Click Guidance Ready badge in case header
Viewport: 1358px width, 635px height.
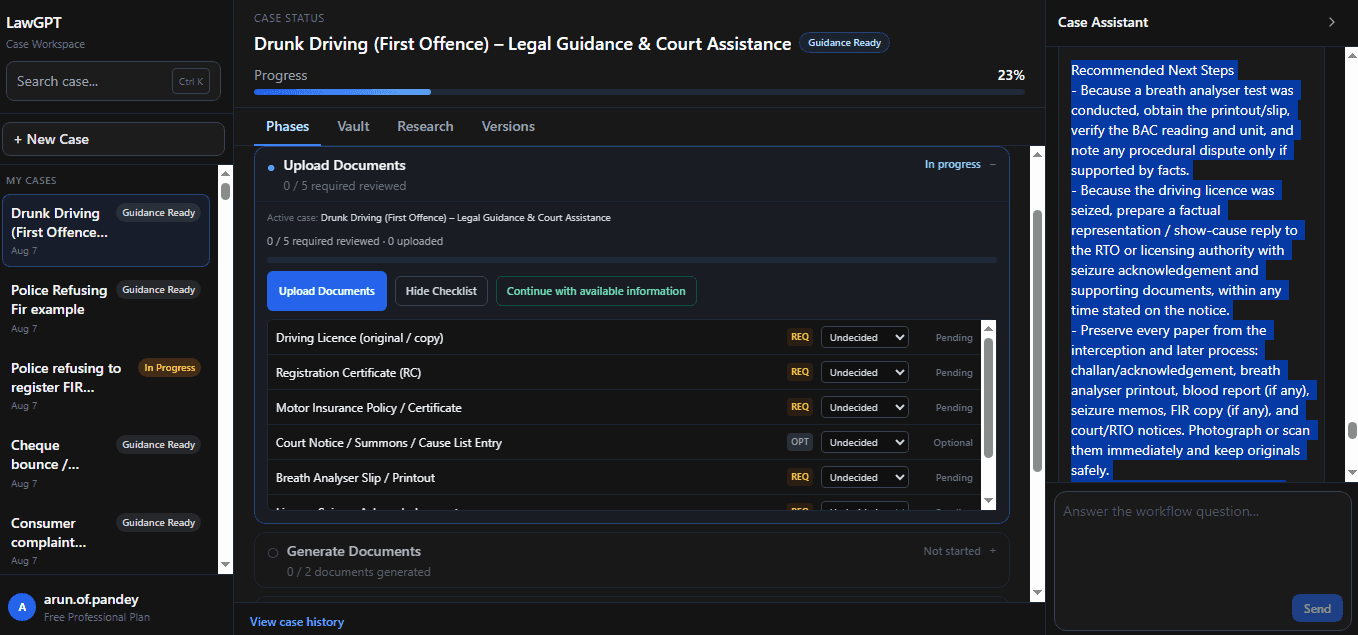point(844,43)
